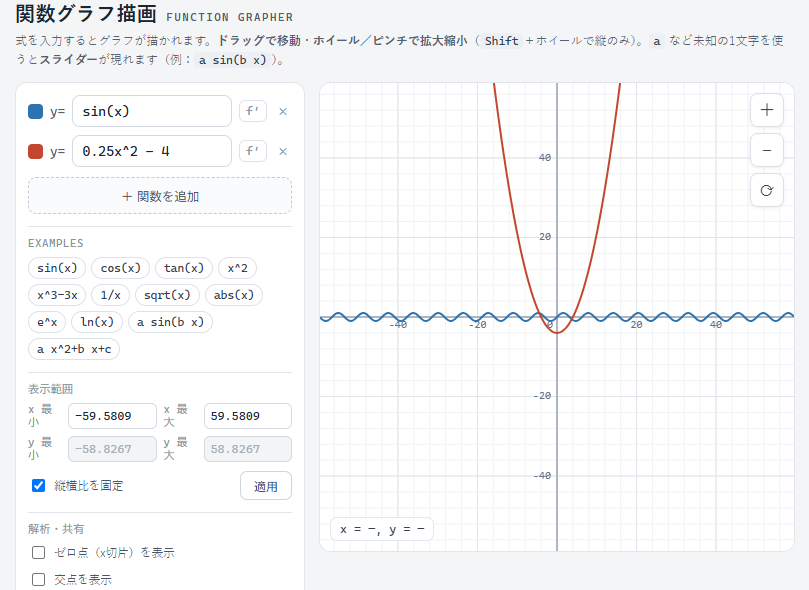Enable 交点を表示 intersections checkbox
The width and height of the screenshot is (809, 590).
[x=38, y=580]
